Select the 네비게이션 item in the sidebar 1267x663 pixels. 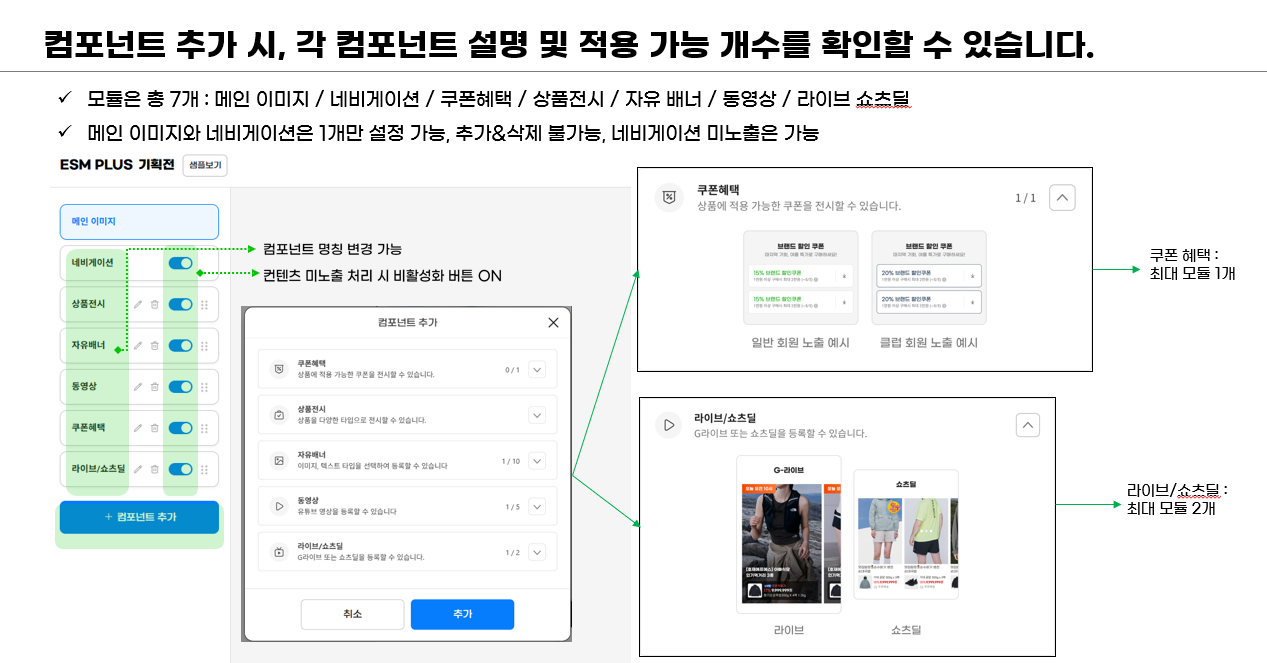pos(139,263)
